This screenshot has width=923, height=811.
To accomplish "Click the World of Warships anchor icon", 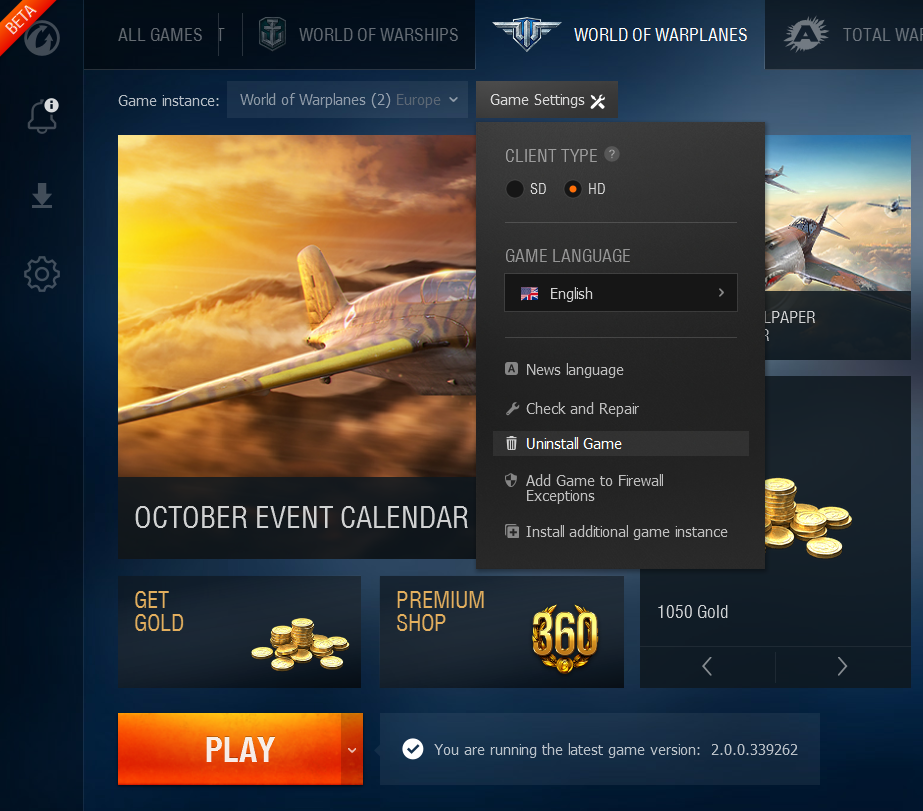I will [x=273, y=34].
